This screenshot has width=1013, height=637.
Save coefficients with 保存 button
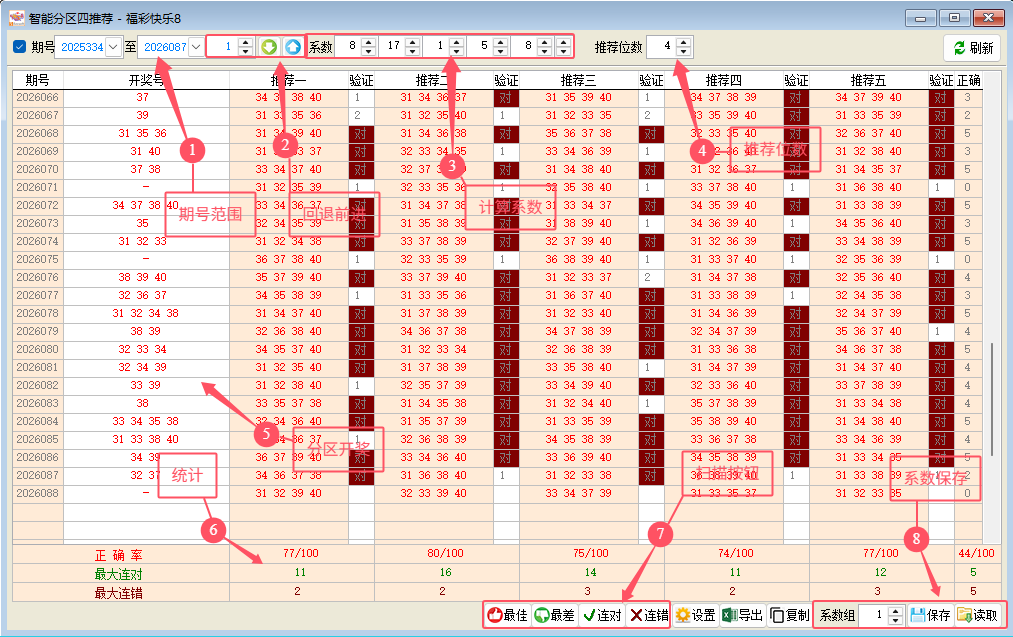[x=930, y=615]
